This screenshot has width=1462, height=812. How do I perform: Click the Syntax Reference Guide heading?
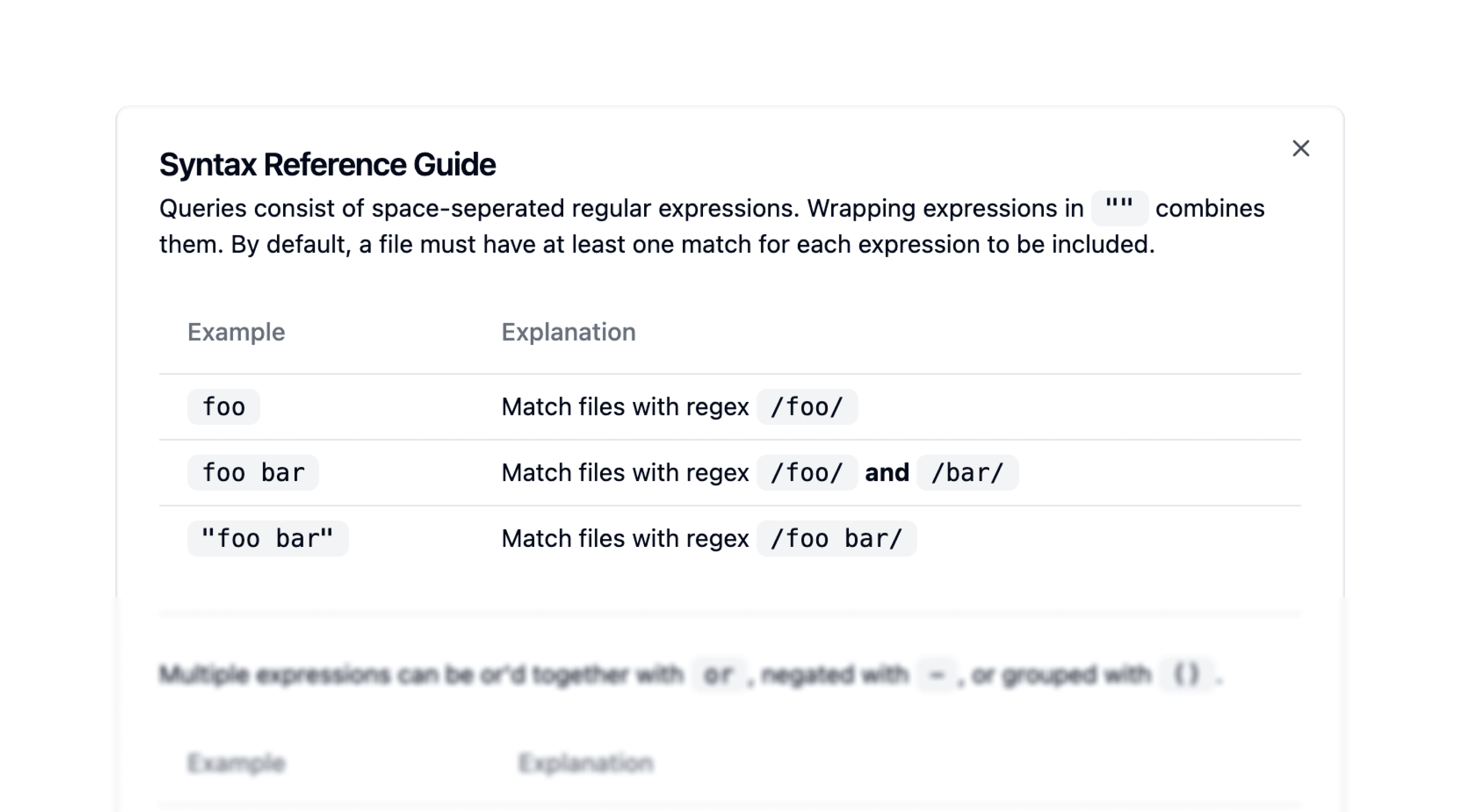pos(327,164)
